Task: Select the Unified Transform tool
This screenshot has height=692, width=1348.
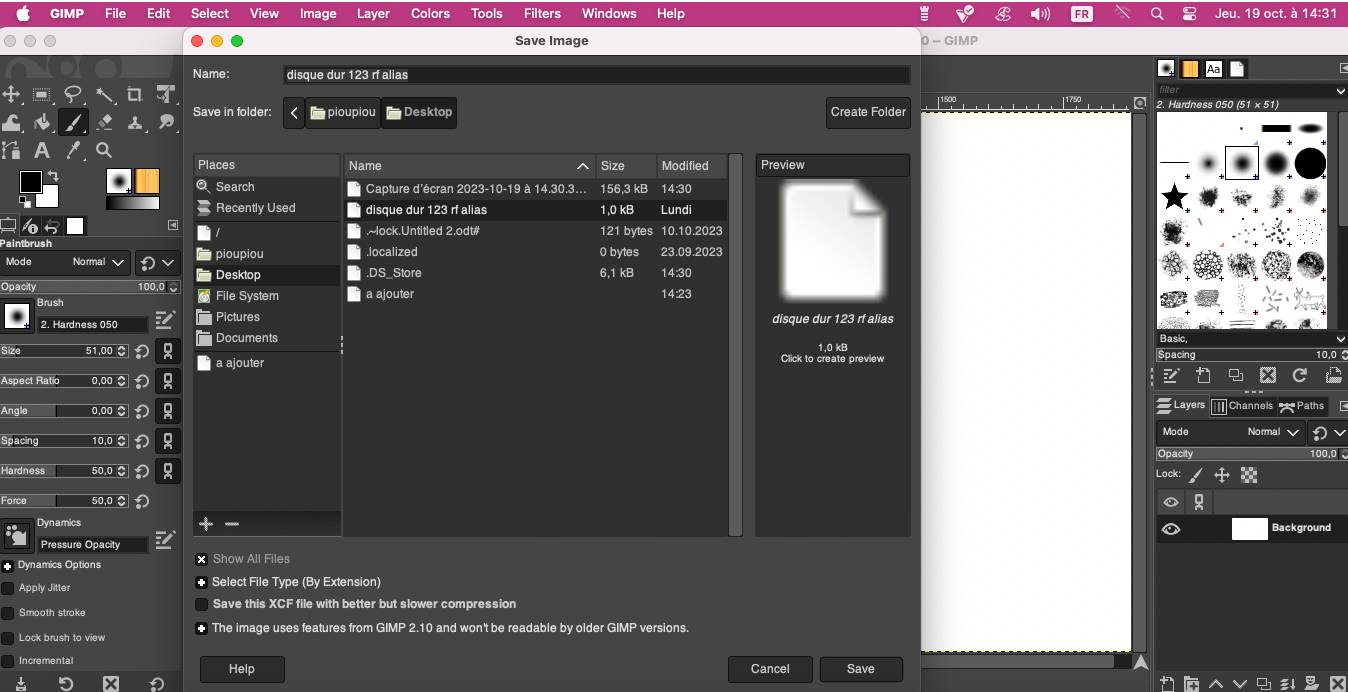Action: pos(166,94)
